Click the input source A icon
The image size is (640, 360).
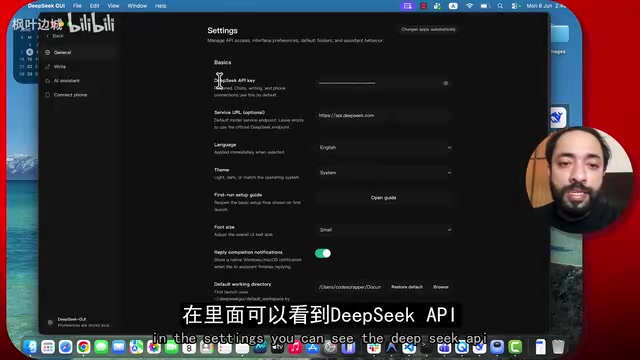(x=453, y=6)
